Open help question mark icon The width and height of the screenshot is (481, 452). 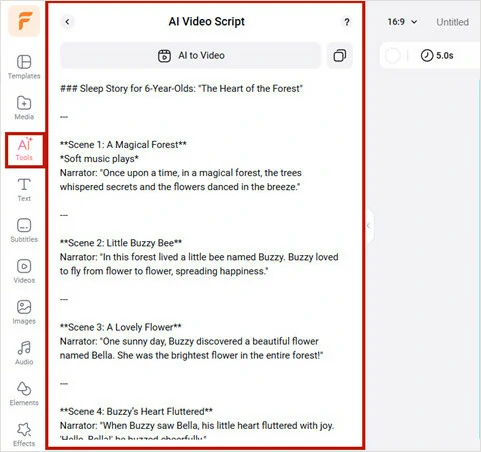click(347, 22)
